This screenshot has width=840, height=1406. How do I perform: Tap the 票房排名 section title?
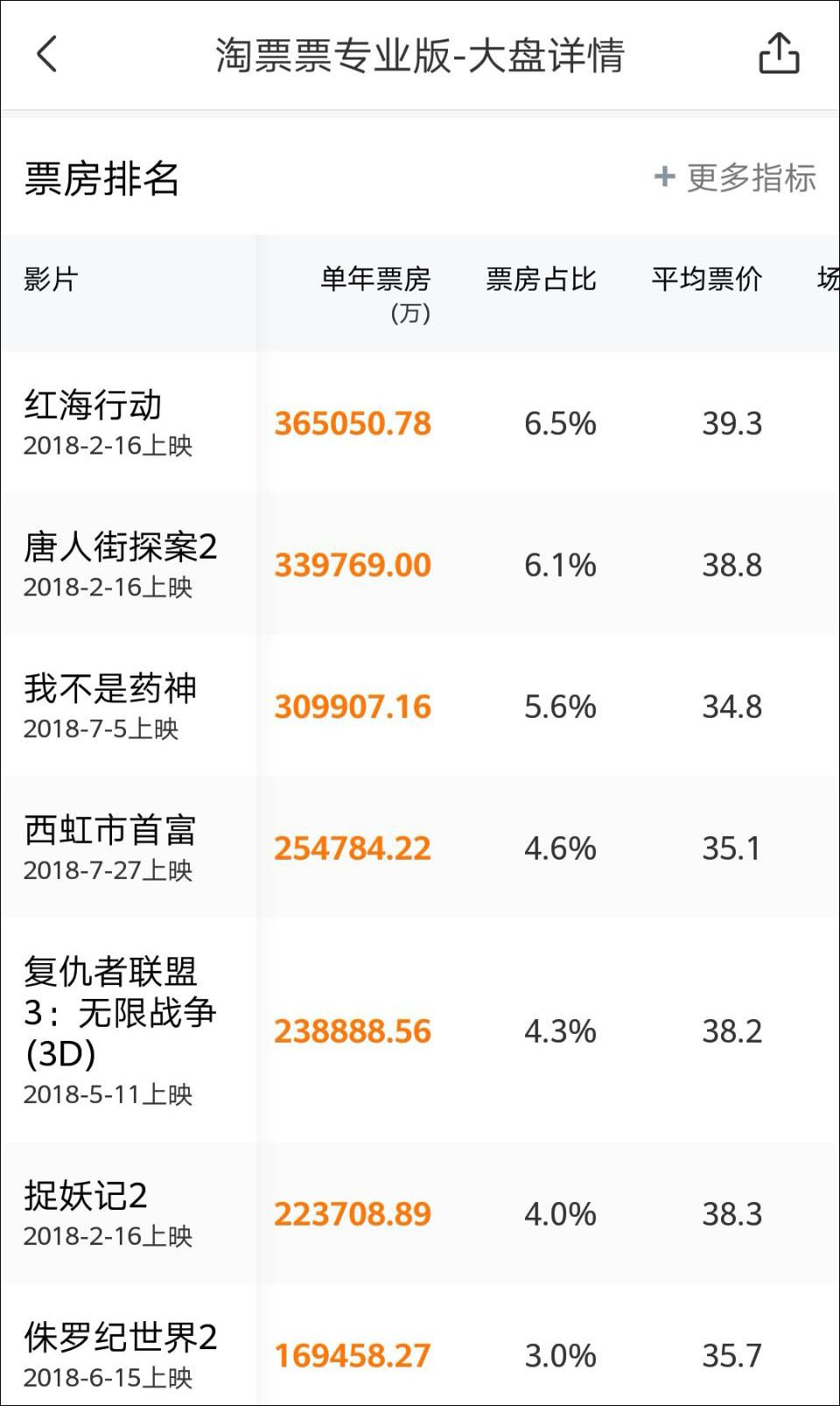point(101,179)
